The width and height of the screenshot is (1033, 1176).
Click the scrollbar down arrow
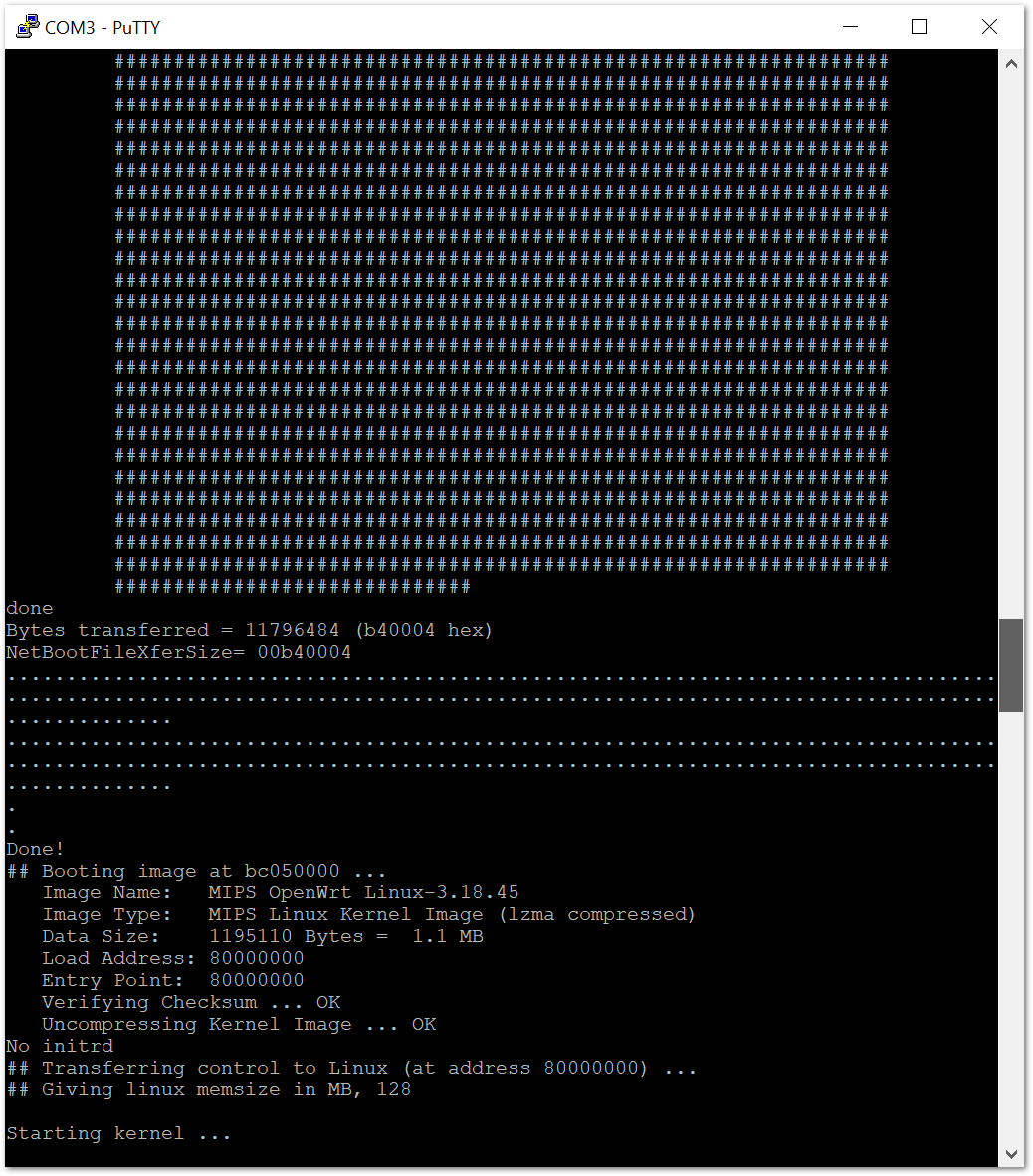point(1011,1153)
